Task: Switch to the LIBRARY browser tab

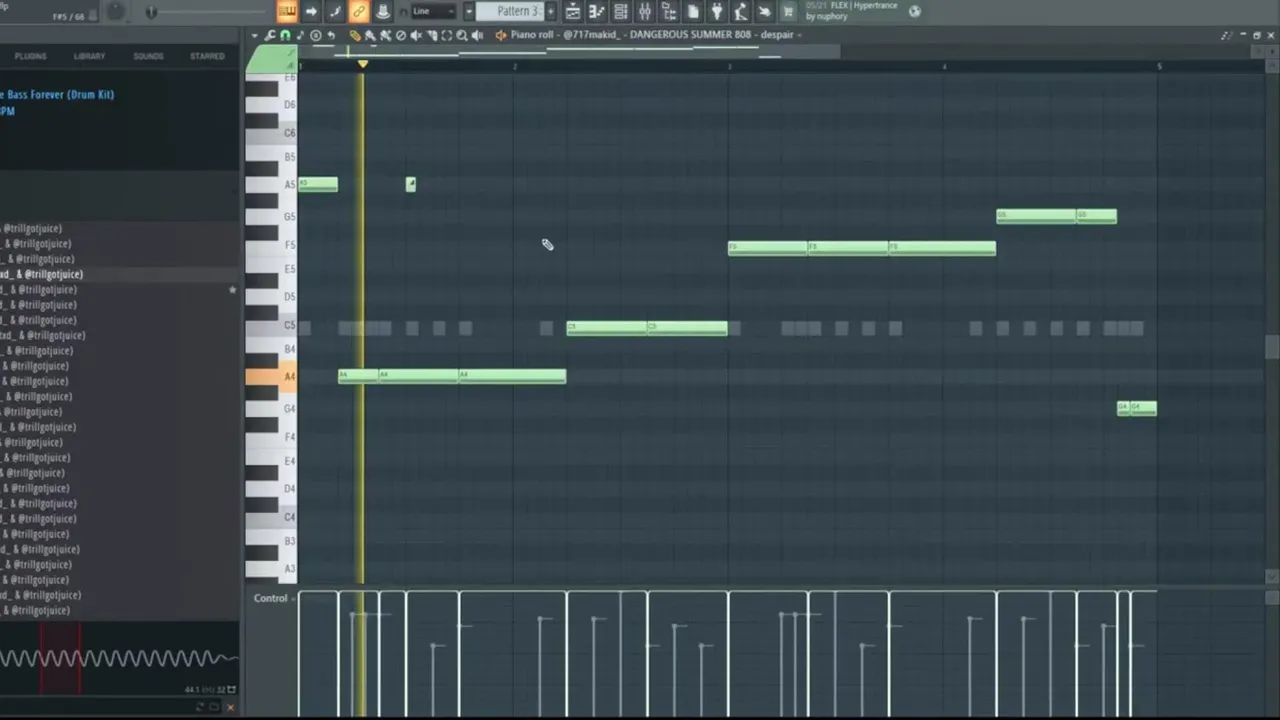Action: tap(89, 56)
